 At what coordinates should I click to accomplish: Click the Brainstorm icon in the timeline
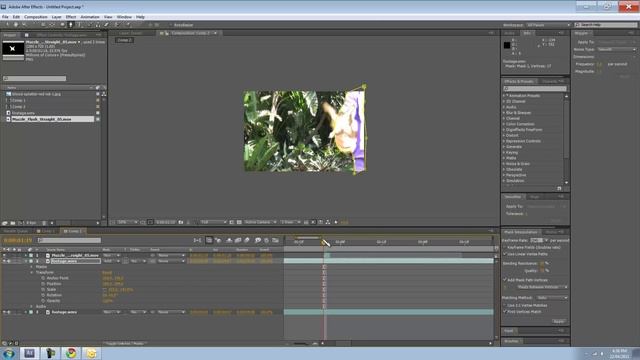tap(258, 240)
